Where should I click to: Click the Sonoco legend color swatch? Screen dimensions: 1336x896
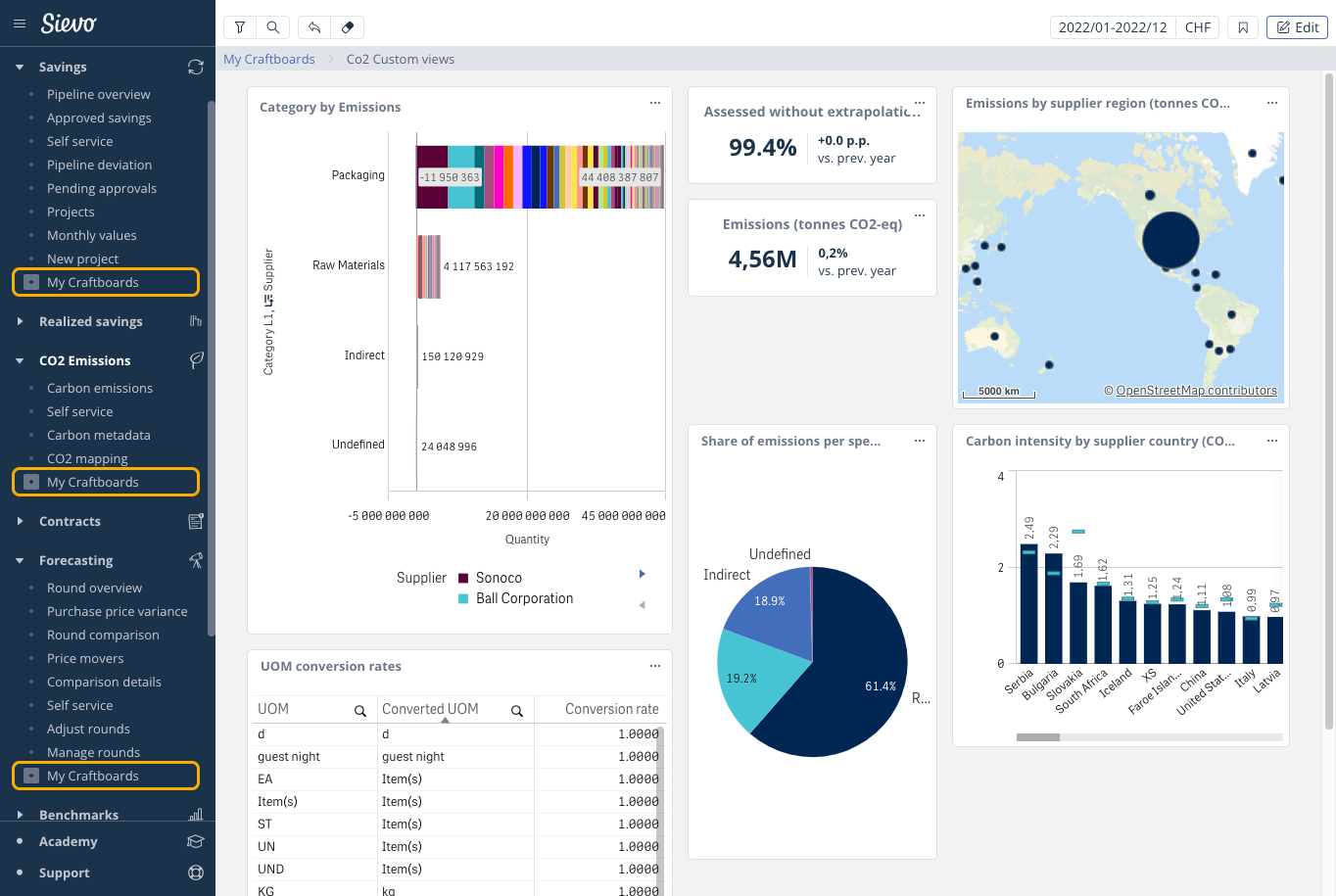463,578
